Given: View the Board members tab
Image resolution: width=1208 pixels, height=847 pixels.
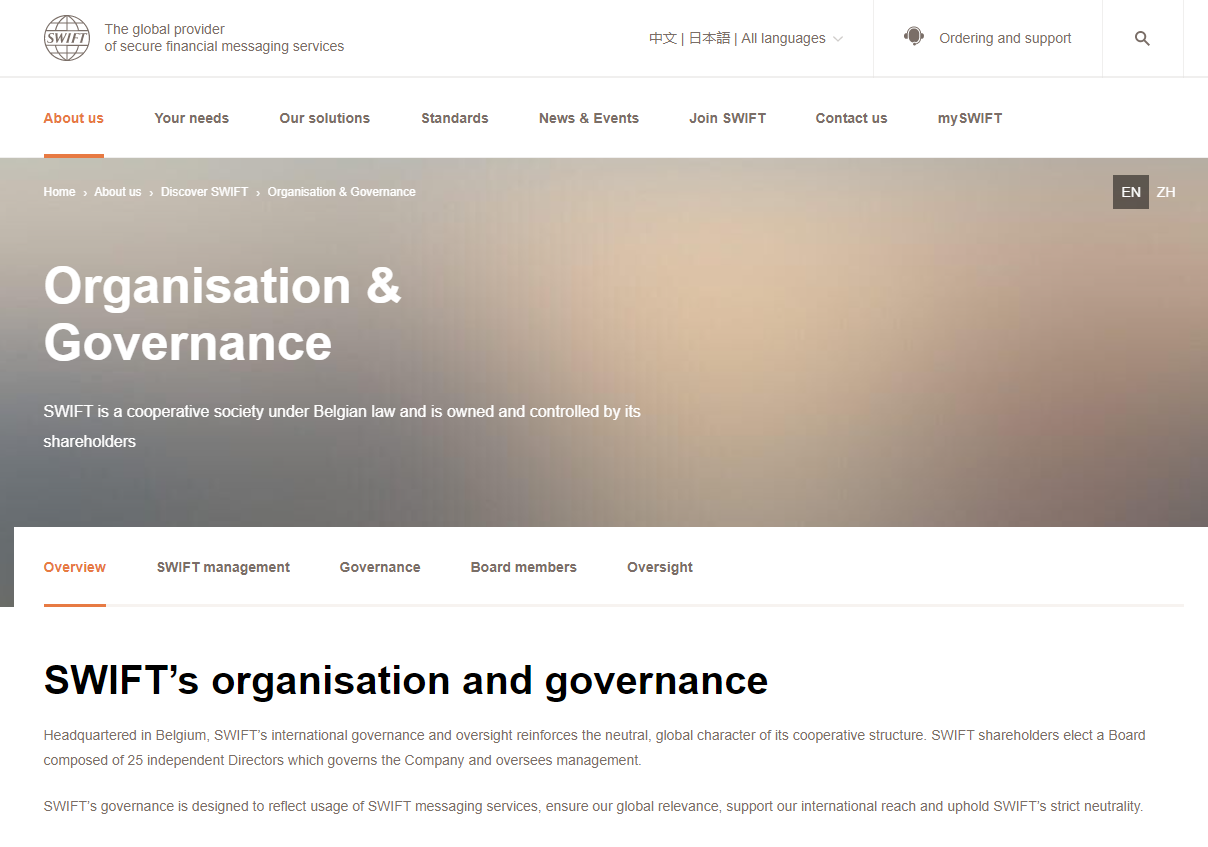Looking at the screenshot, I should tap(523, 567).
